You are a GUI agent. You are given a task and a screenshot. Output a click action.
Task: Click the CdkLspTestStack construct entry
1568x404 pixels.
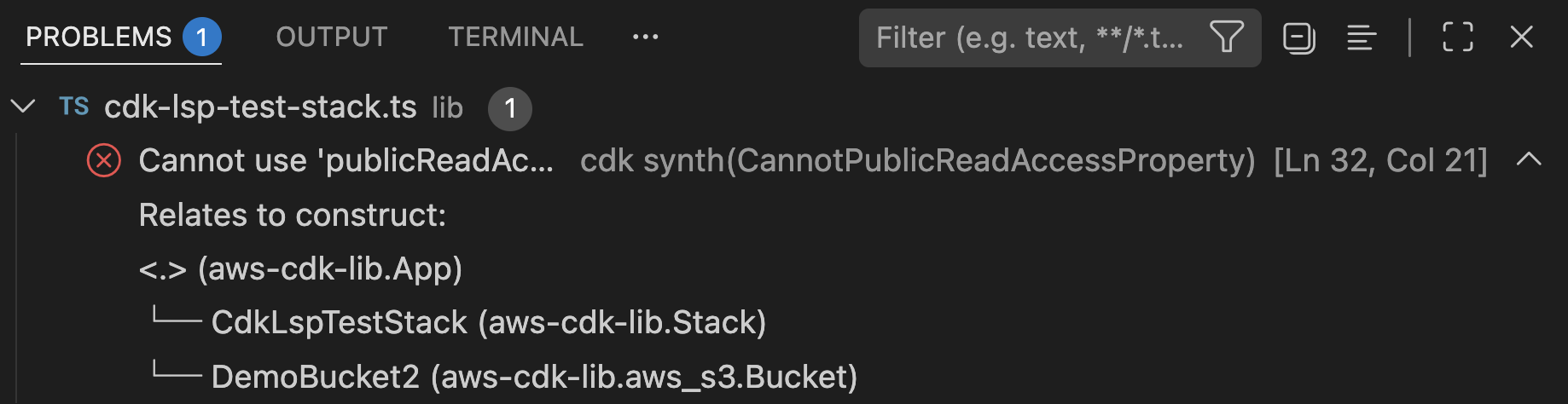tap(489, 322)
